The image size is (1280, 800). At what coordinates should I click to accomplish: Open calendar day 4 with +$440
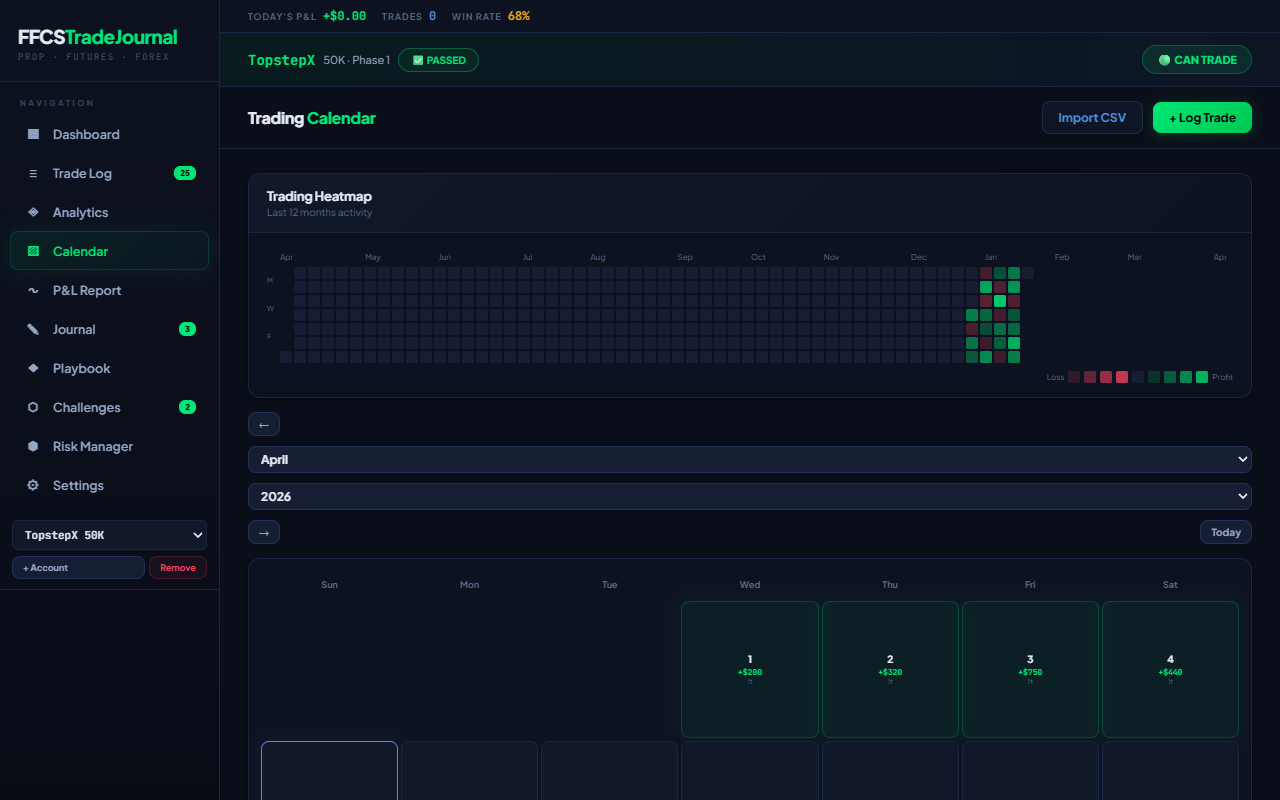point(1170,669)
